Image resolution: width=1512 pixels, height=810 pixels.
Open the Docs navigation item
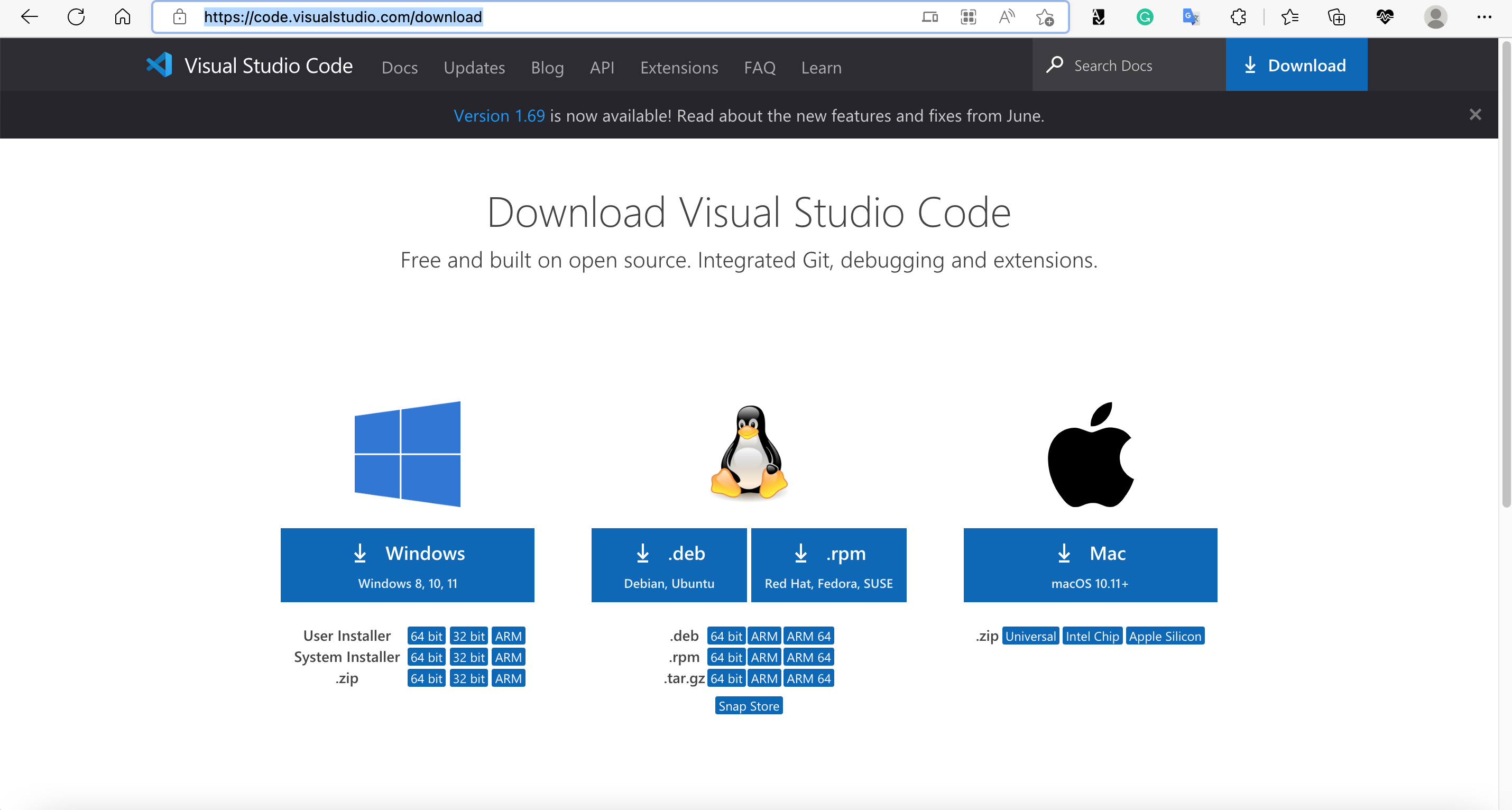pos(400,68)
